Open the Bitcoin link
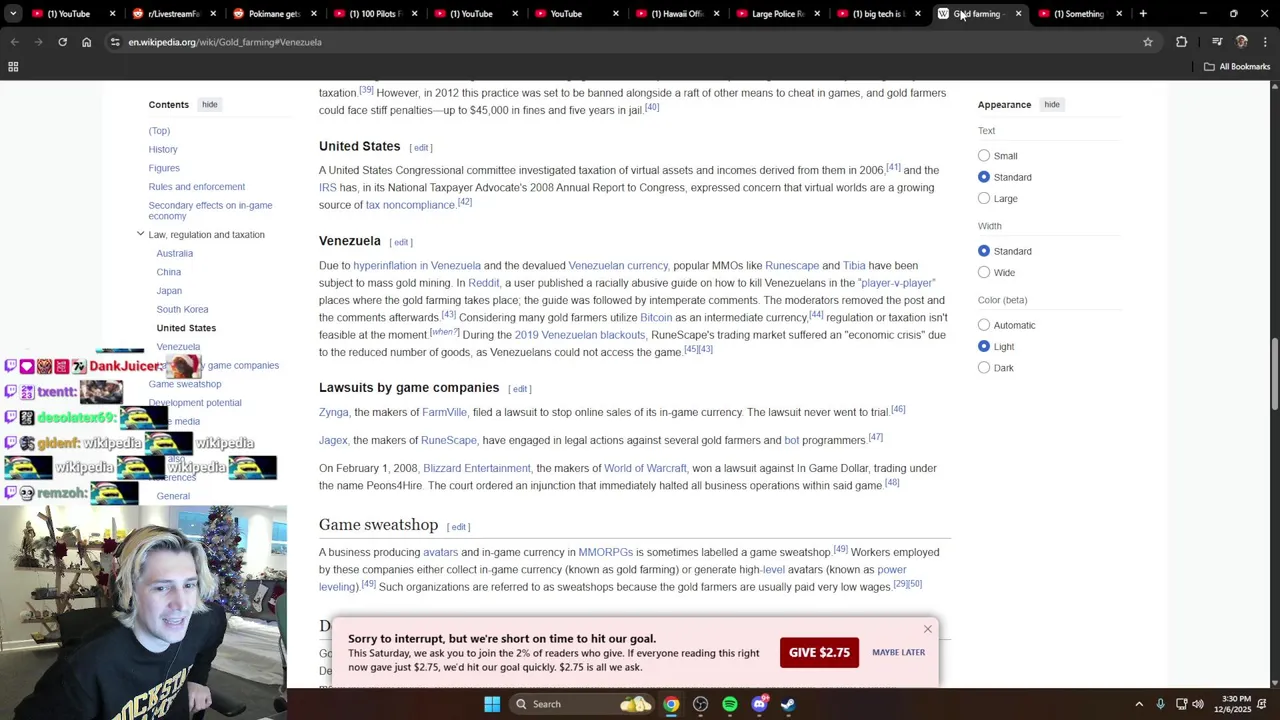 pos(656,318)
